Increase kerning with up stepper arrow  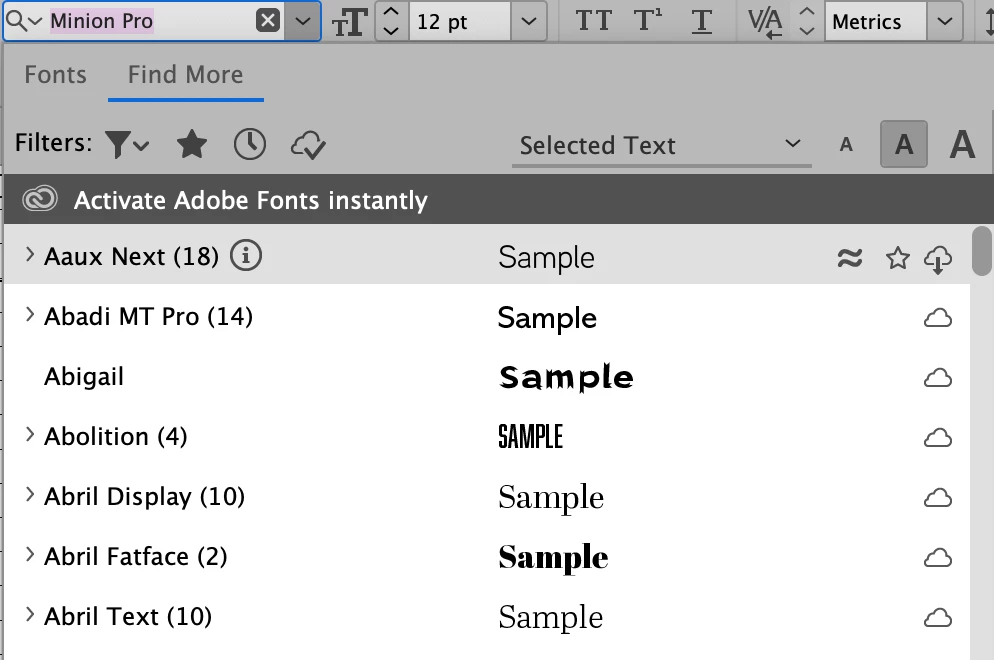click(806, 12)
